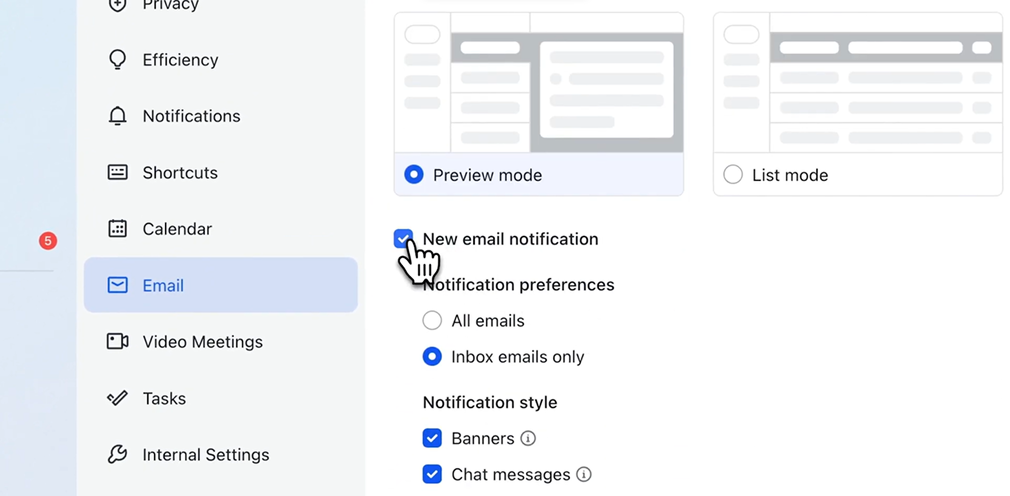The width and height of the screenshot is (1010, 496).
Task: Uncheck the New email notification checkbox
Action: click(403, 239)
